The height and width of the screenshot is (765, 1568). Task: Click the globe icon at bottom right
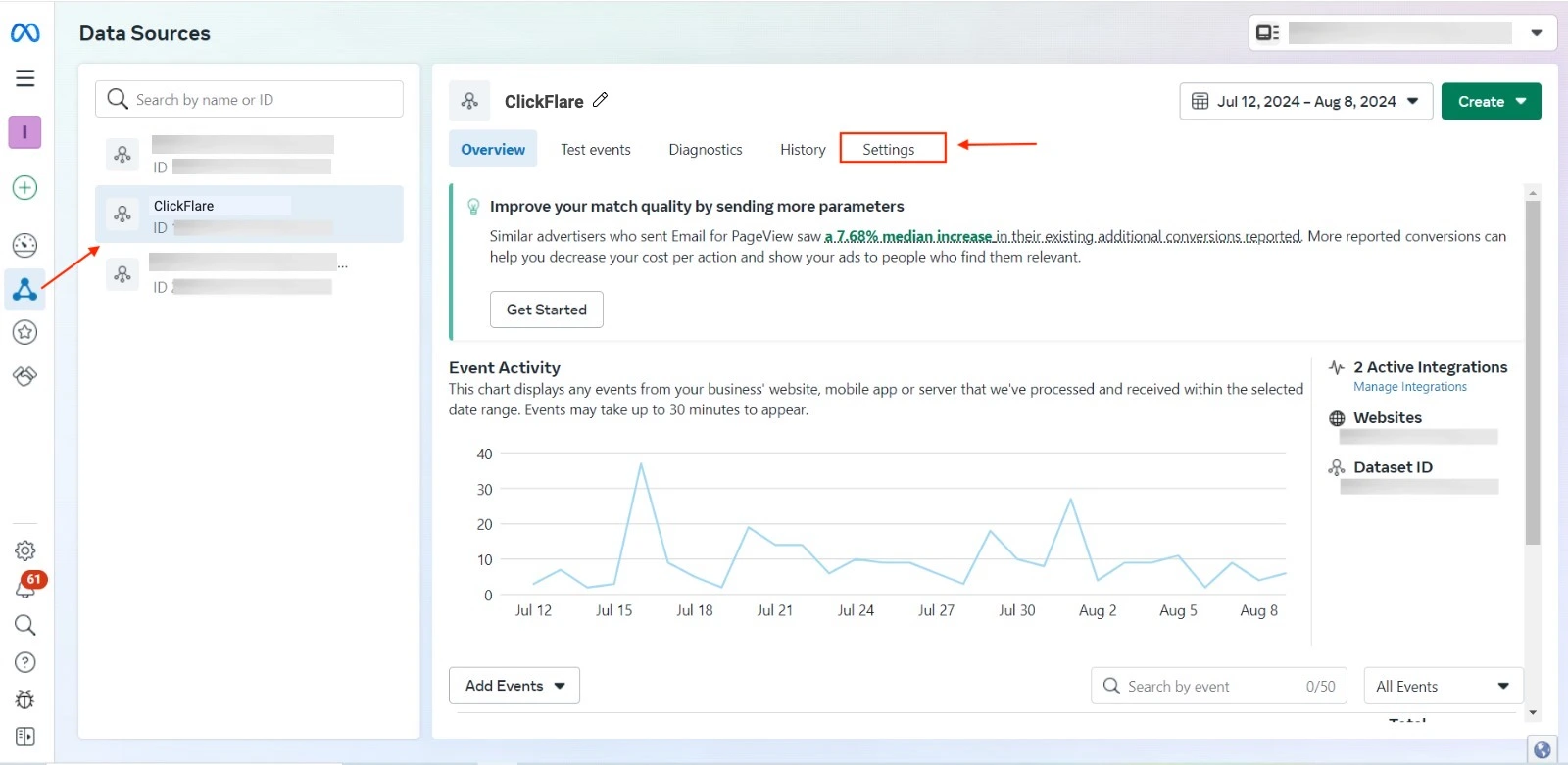[x=1543, y=750]
